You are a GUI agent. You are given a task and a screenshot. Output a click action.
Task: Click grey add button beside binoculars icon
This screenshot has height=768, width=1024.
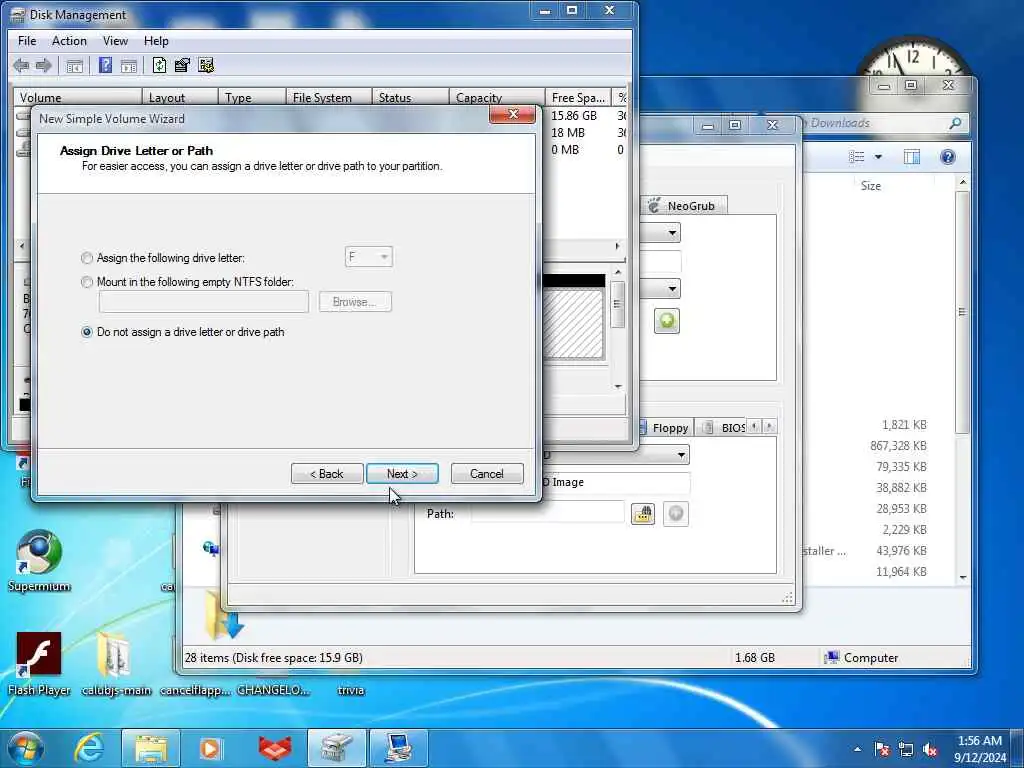point(676,513)
